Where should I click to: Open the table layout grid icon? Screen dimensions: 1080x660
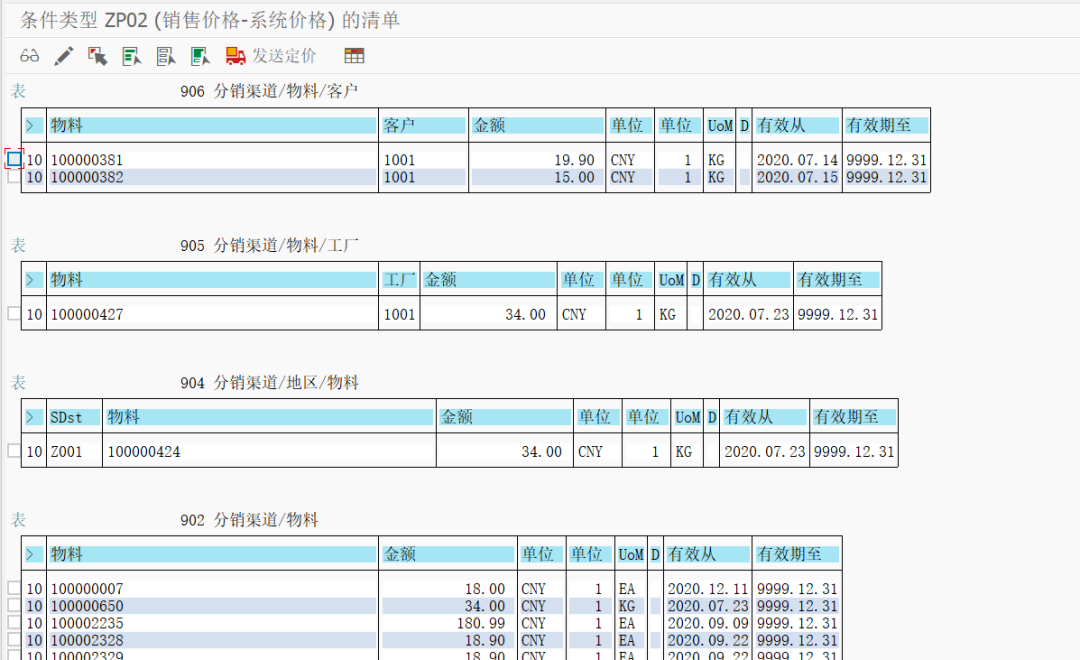(x=354, y=56)
